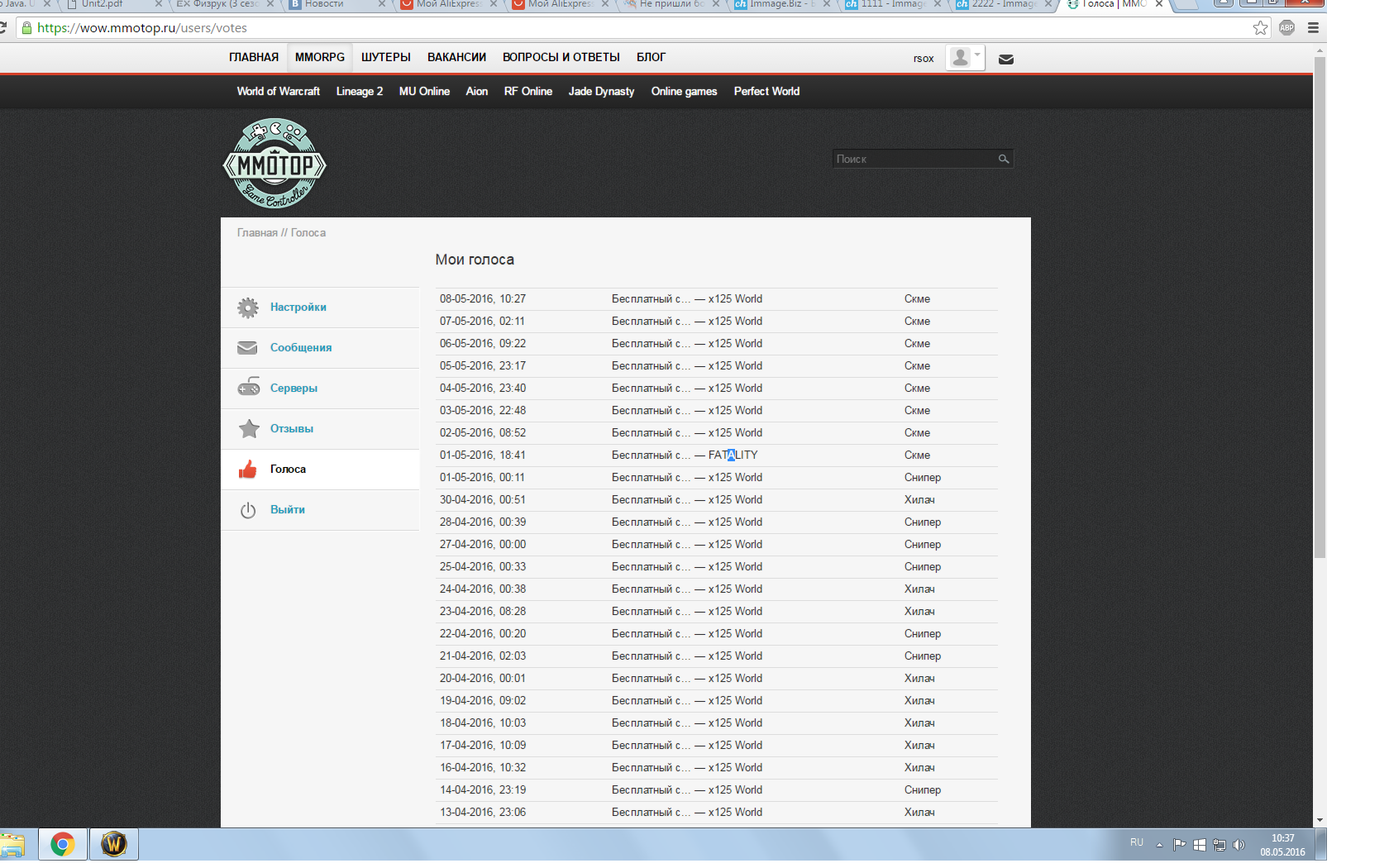The width and height of the screenshot is (1389, 868).
Task: Go to Сообщения in the sidebar
Action: tap(301, 347)
